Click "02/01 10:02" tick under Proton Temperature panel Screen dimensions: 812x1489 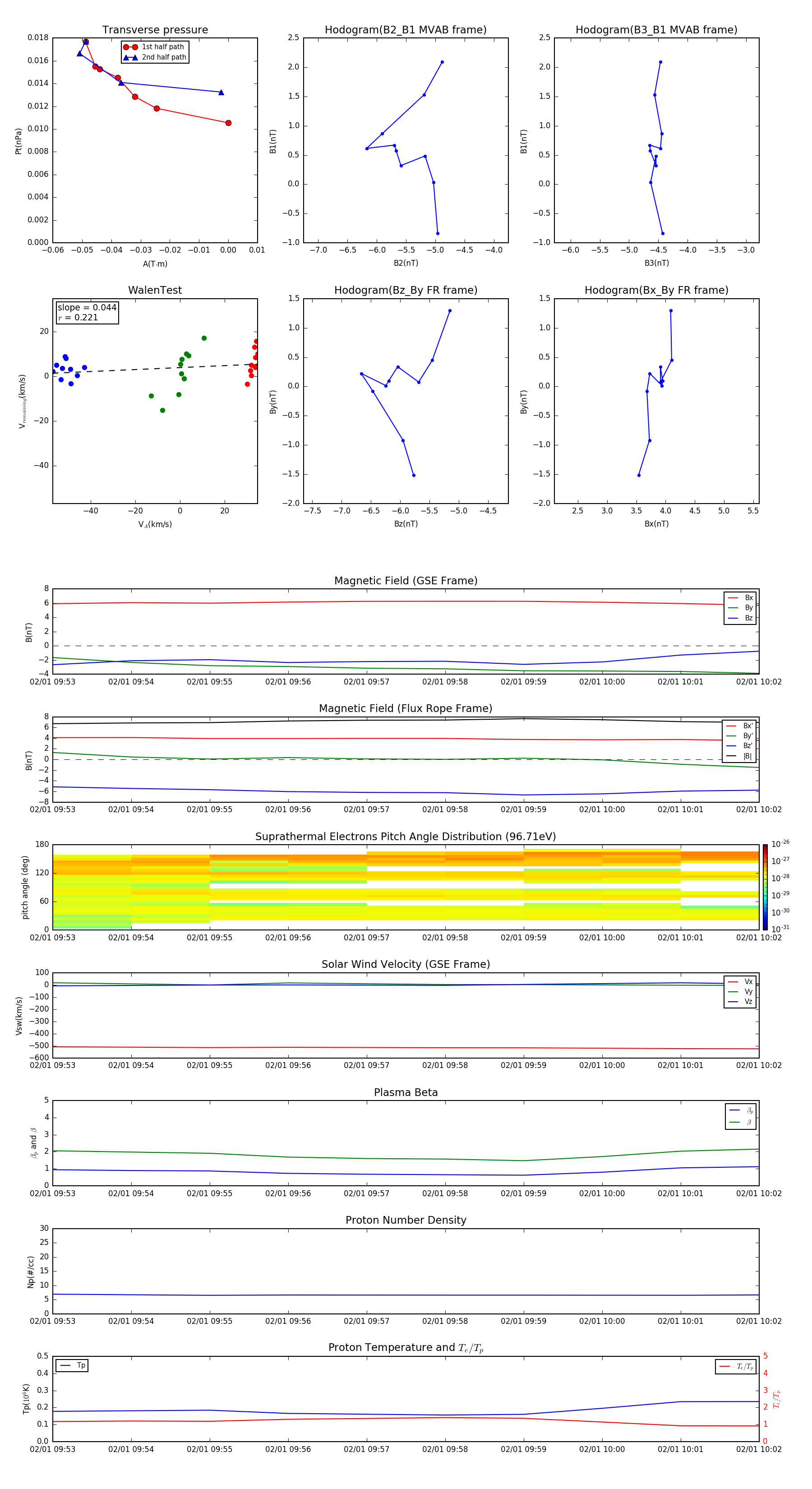point(759,1449)
